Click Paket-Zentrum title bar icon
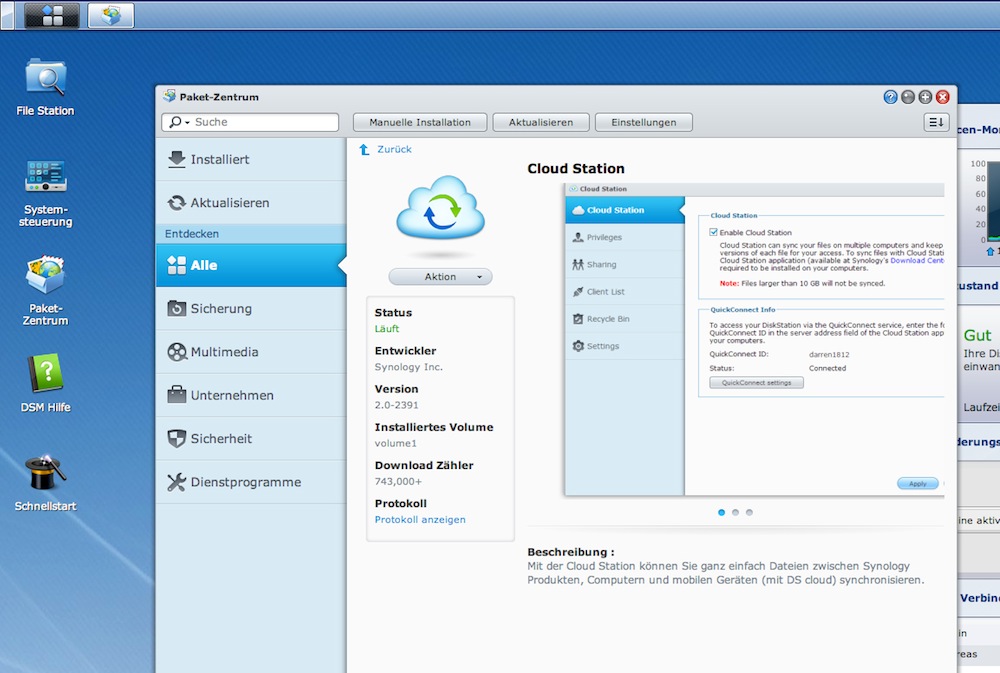 coord(169,96)
